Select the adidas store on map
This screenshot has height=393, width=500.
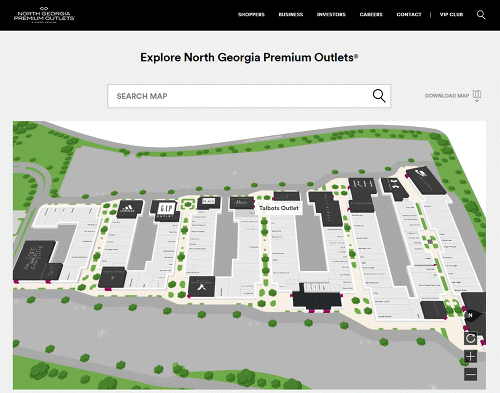[130, 209]
